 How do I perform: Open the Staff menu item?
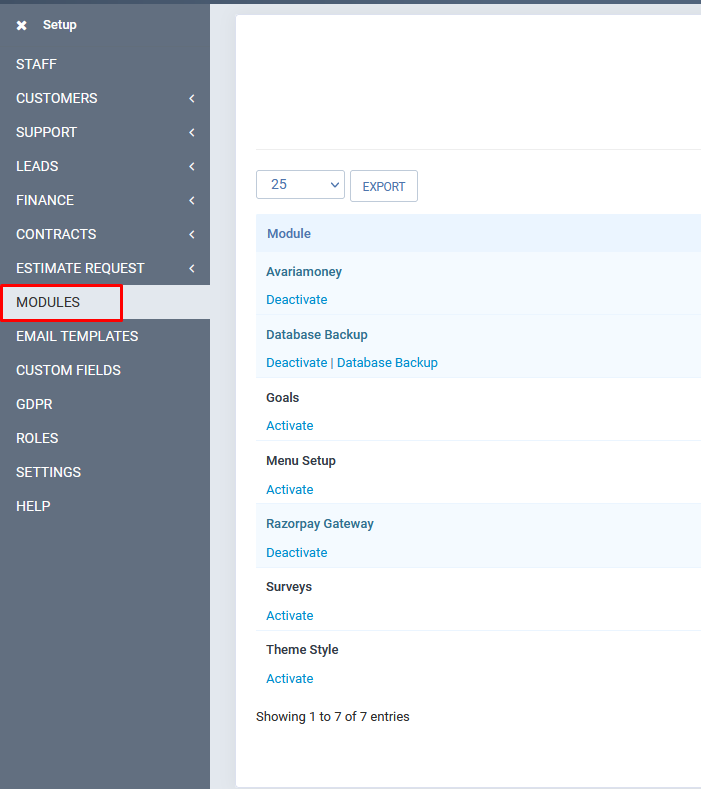click(x=37, y=64)
